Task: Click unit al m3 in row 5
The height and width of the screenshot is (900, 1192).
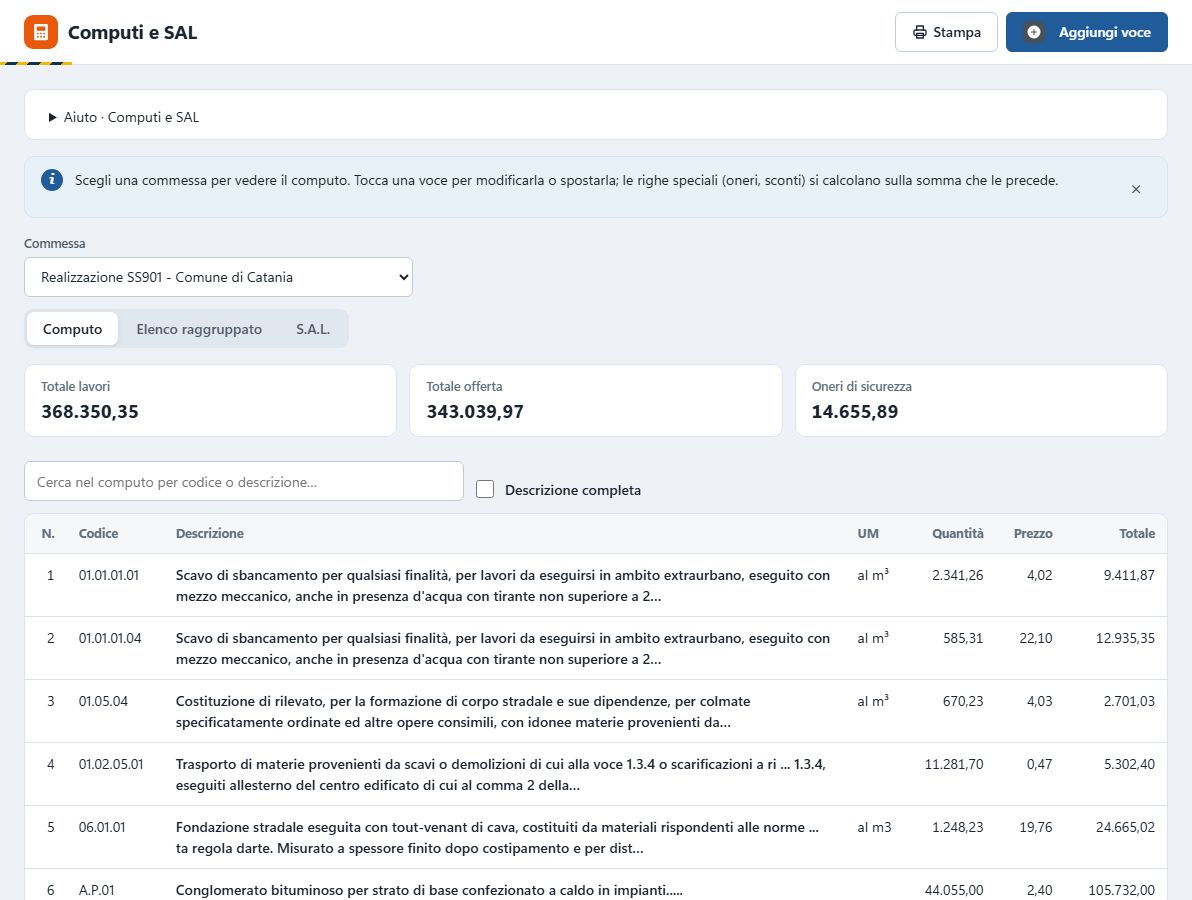Action: 874,827
